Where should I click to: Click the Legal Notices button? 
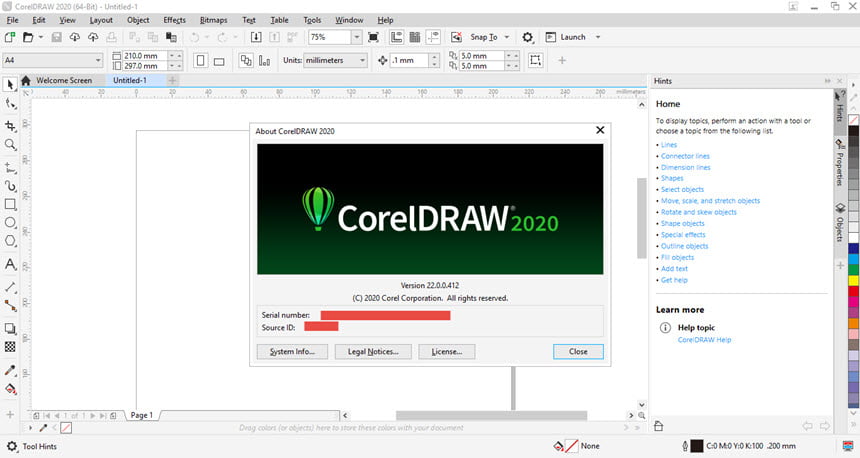[x=373, y=352]
